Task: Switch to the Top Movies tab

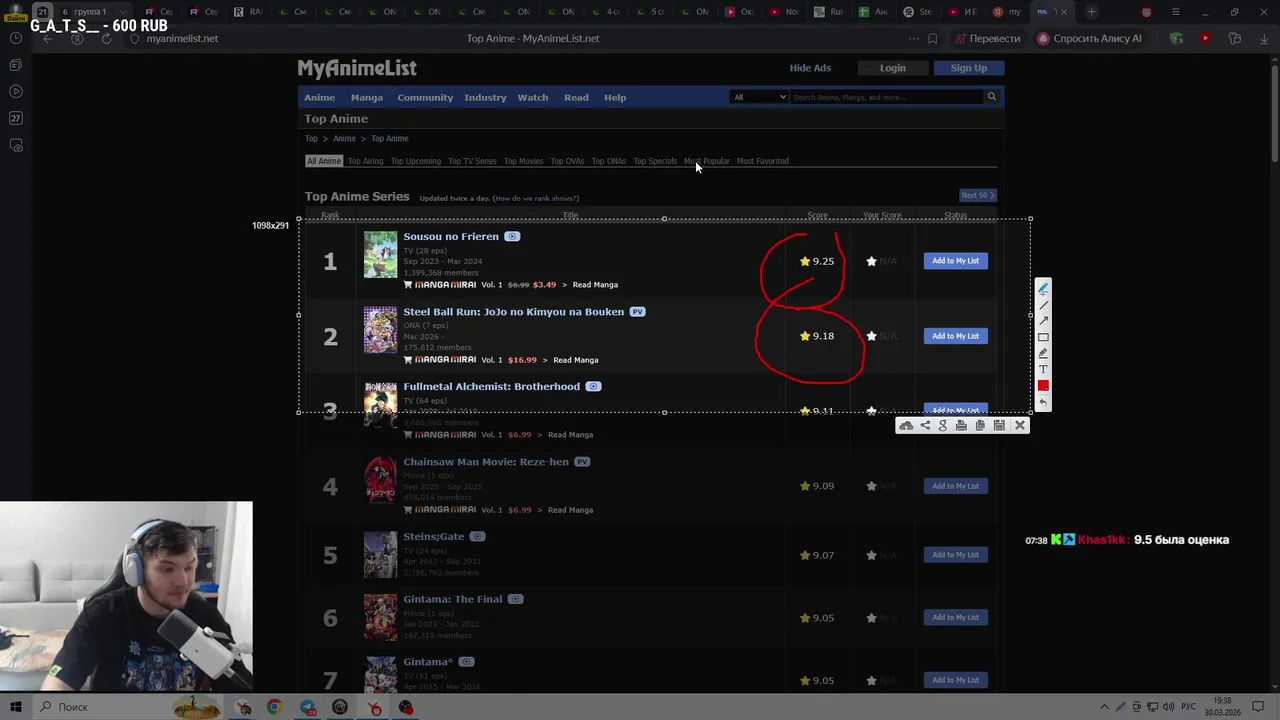Action: (x=524, y=161)
